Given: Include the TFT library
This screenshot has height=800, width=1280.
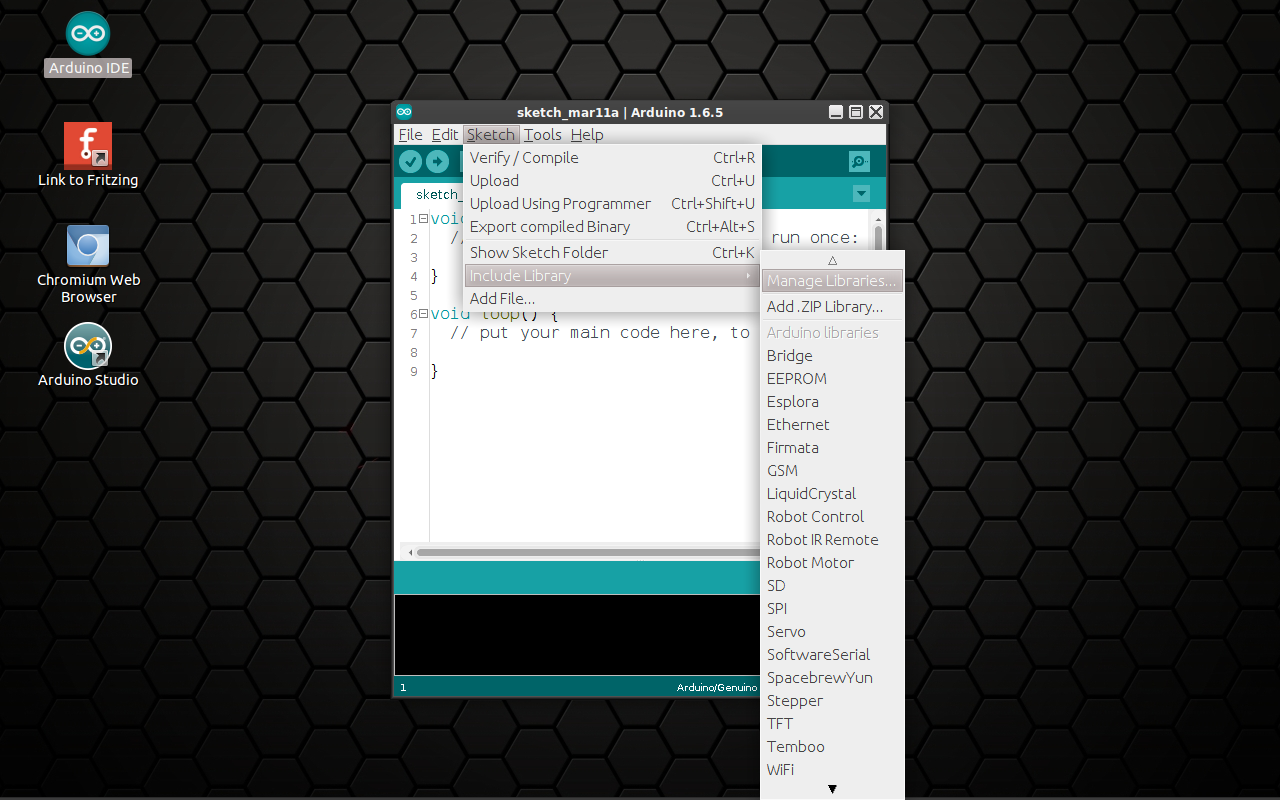Looking at the screenshot, I should (832, 724).
